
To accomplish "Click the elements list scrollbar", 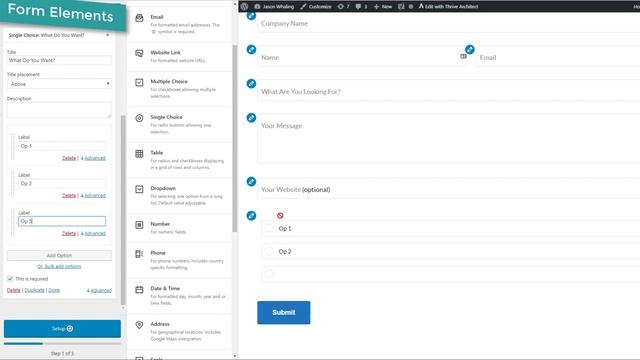I will coord(235,138).
